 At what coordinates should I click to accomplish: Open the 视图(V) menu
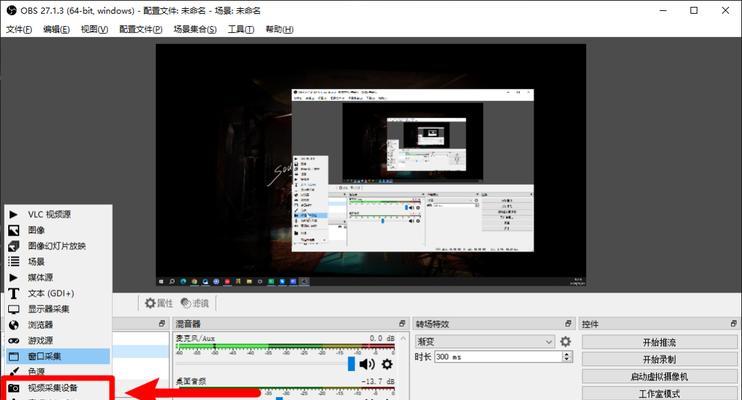[94, 29]
